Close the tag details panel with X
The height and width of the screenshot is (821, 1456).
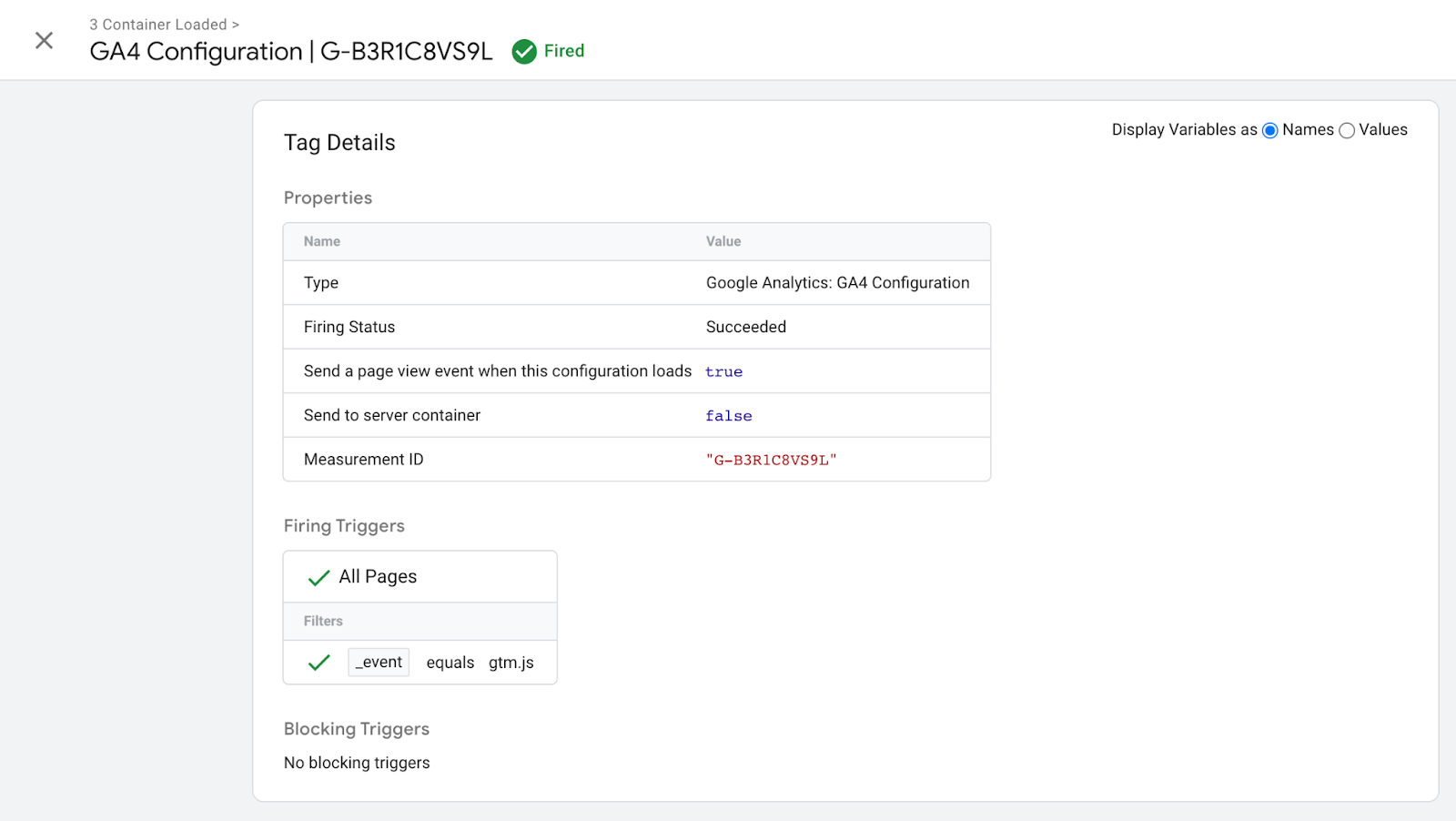44,40
